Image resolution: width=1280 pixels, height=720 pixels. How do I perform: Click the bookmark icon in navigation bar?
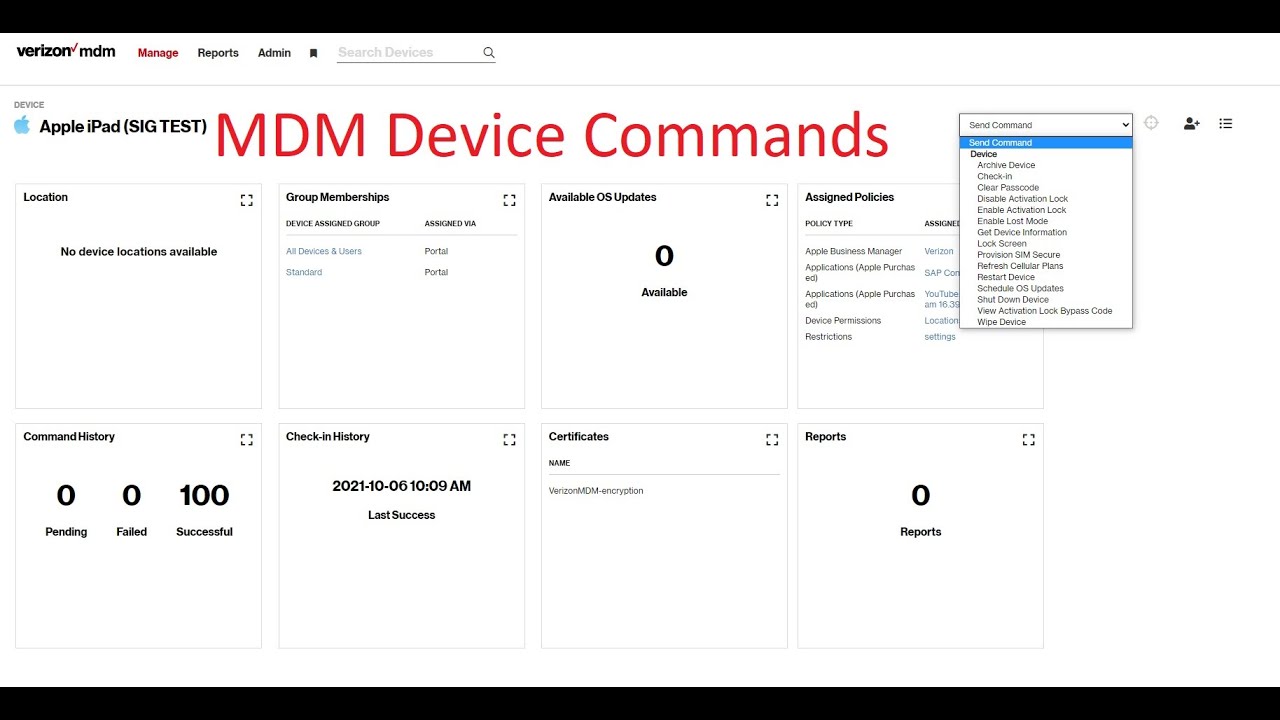tap(313, 53)
